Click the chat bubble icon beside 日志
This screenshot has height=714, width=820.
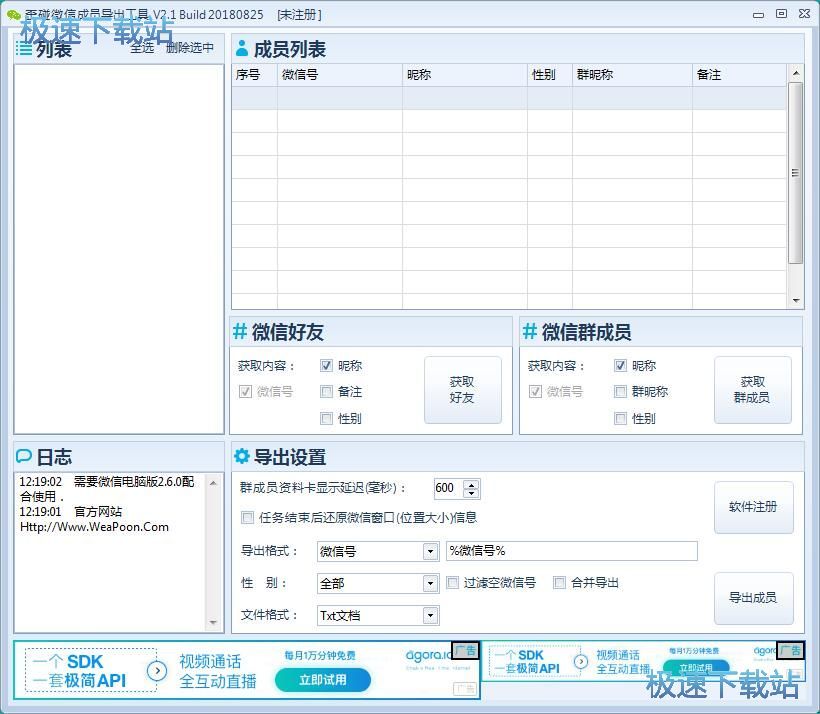pos(24,456)
